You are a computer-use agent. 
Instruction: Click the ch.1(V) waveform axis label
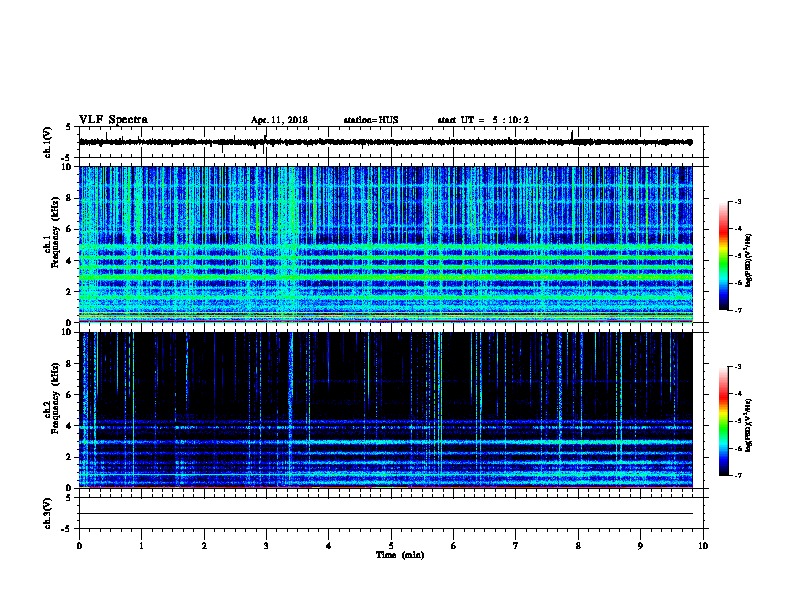[48, 142]
